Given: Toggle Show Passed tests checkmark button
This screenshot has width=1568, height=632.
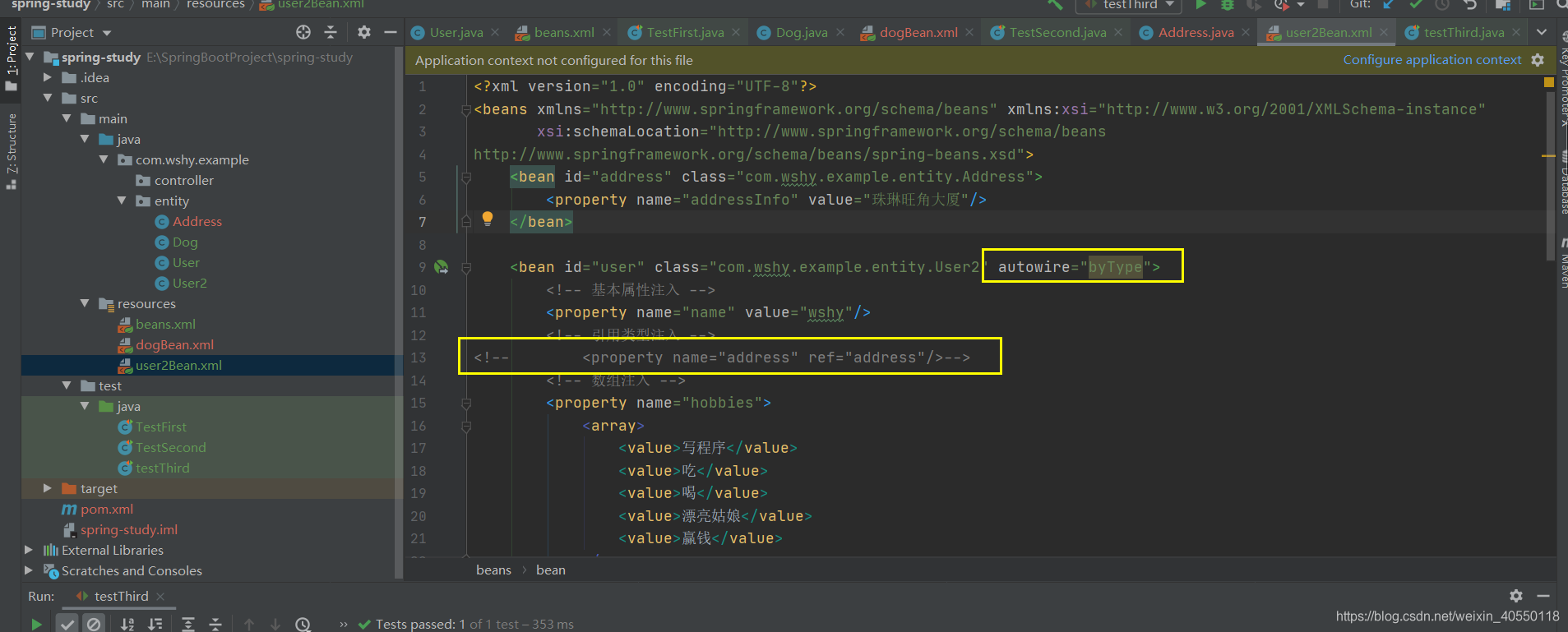Looking at the screenshot, I should coord(67,624).
